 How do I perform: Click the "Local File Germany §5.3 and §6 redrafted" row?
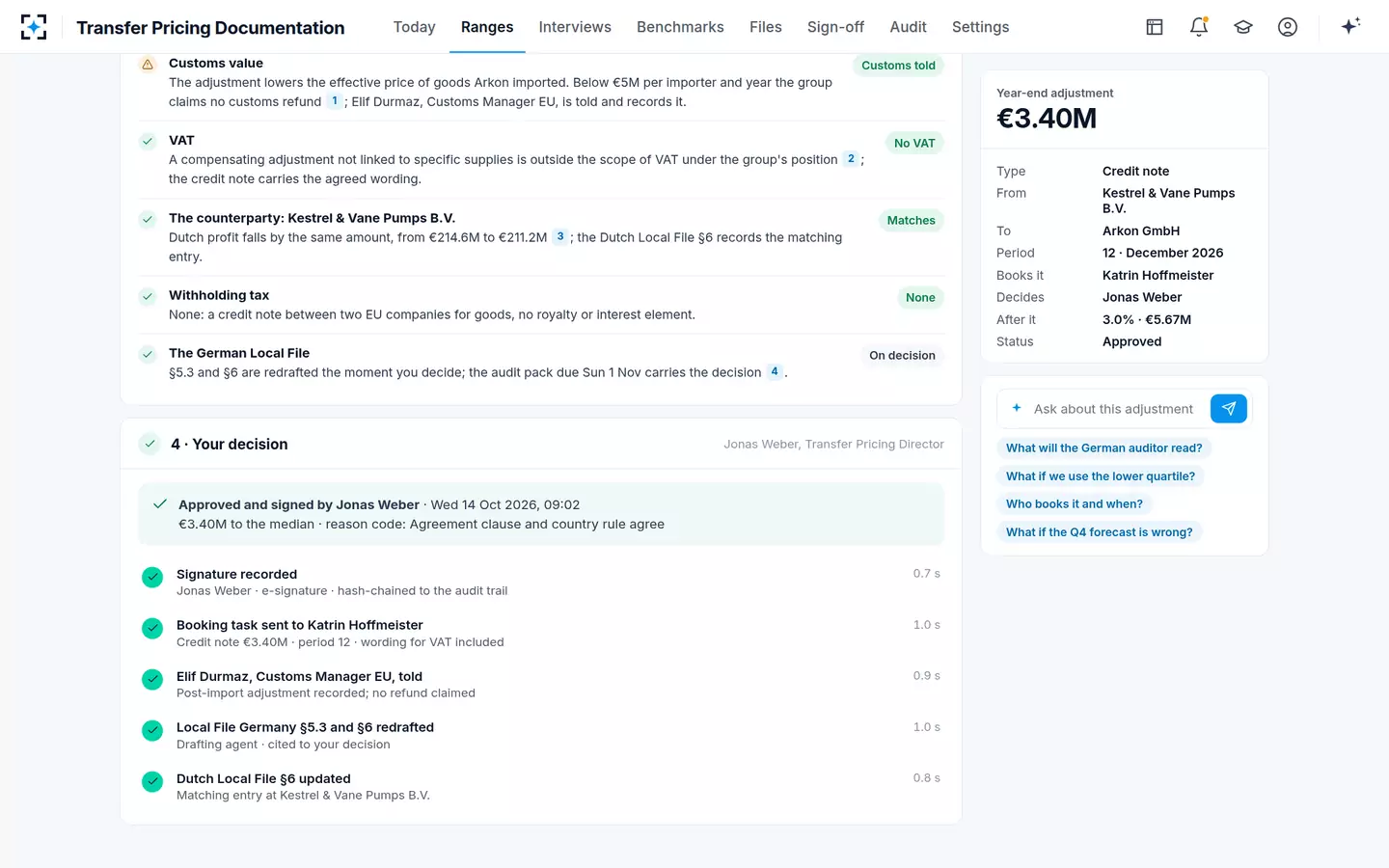(x=541, y=735)
